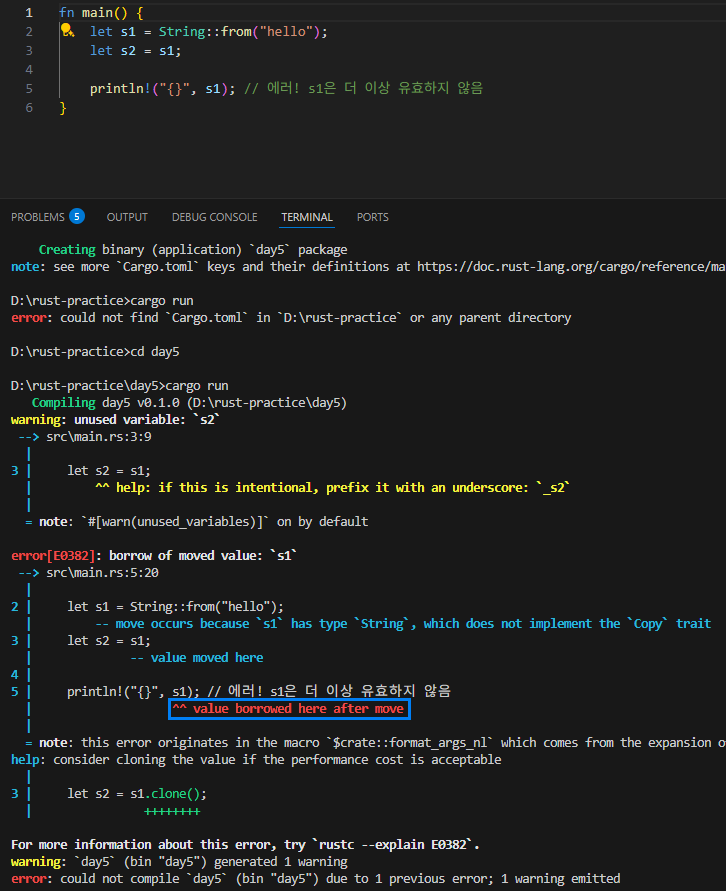Click the closing brace on editor line 6
This screenshot has height=891, width=726.
[x=63, y=107]
